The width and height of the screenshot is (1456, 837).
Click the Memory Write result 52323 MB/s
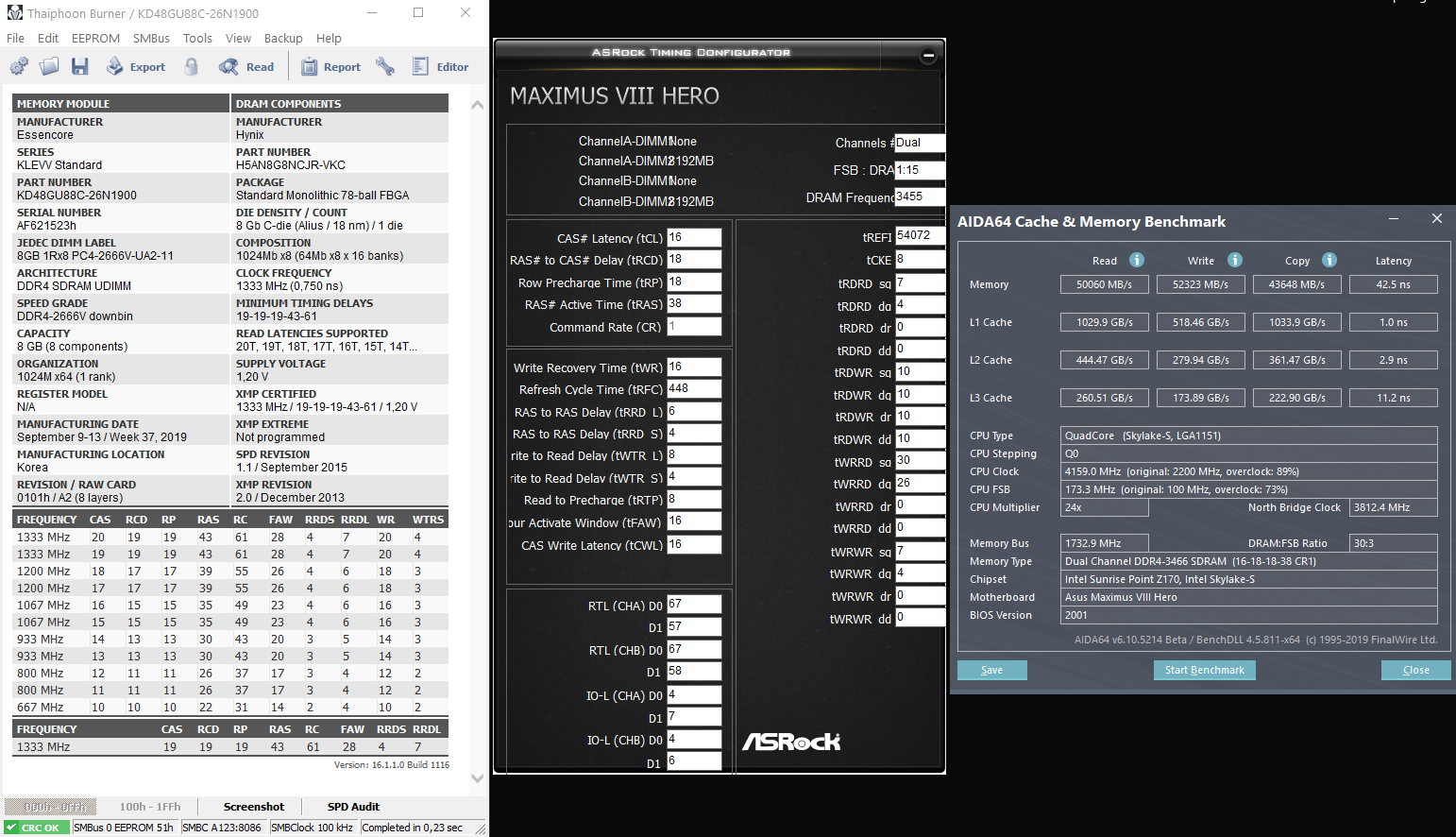(1201, 284)
